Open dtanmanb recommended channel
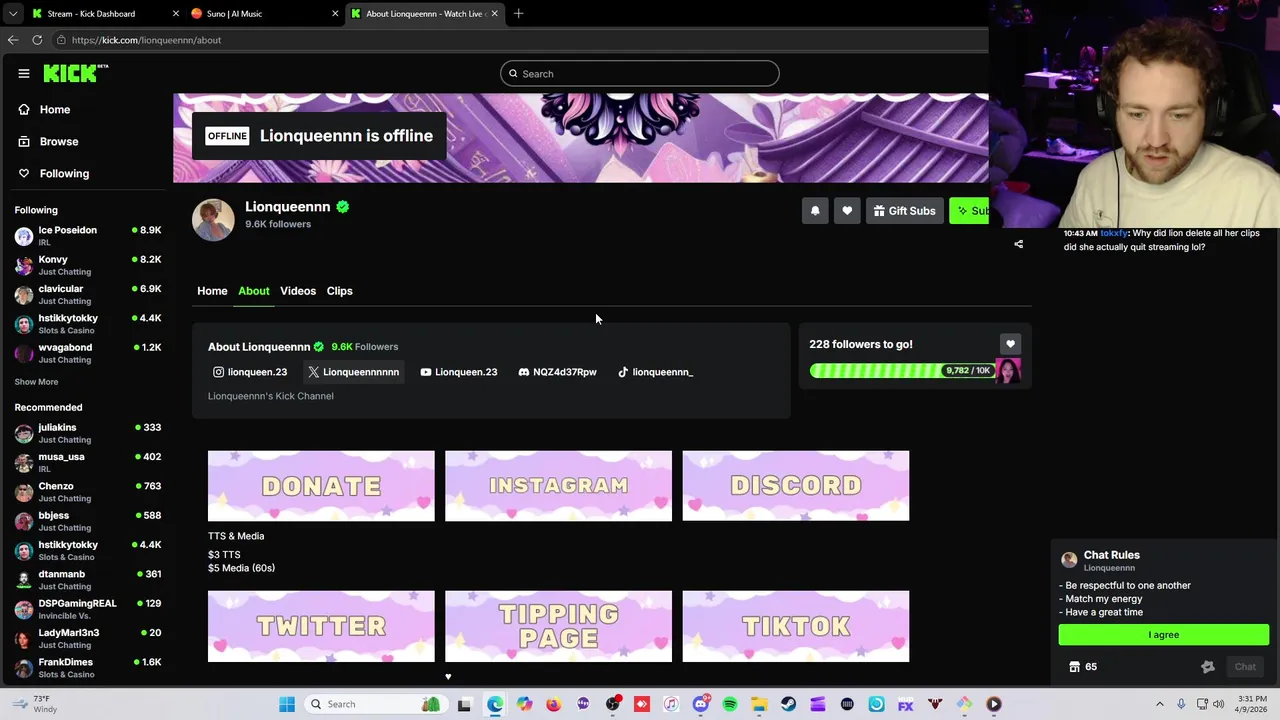This screenshot has width=1280, height=720. [x=88, y=580]
